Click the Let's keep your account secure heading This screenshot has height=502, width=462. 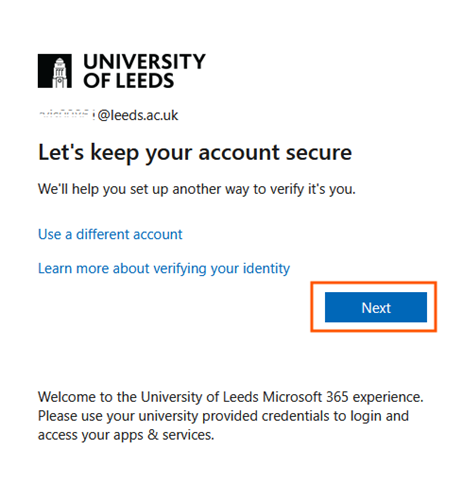[x=195, y=153]
